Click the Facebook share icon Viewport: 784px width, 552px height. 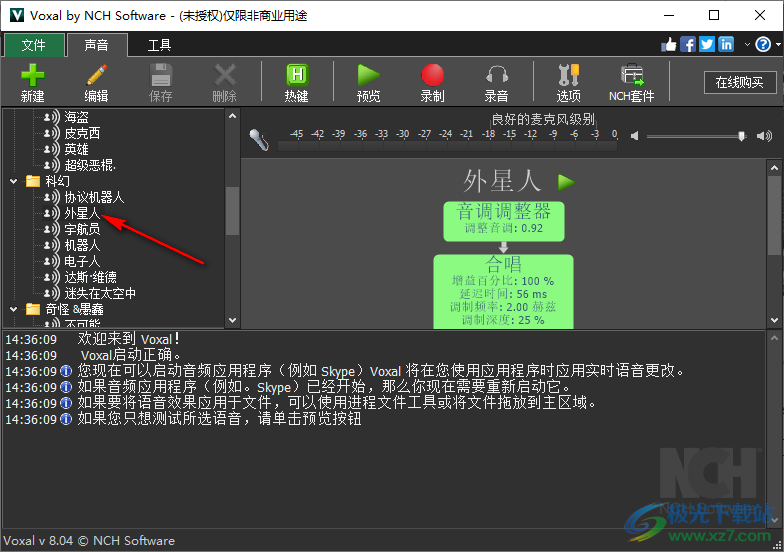click(688, 45)
